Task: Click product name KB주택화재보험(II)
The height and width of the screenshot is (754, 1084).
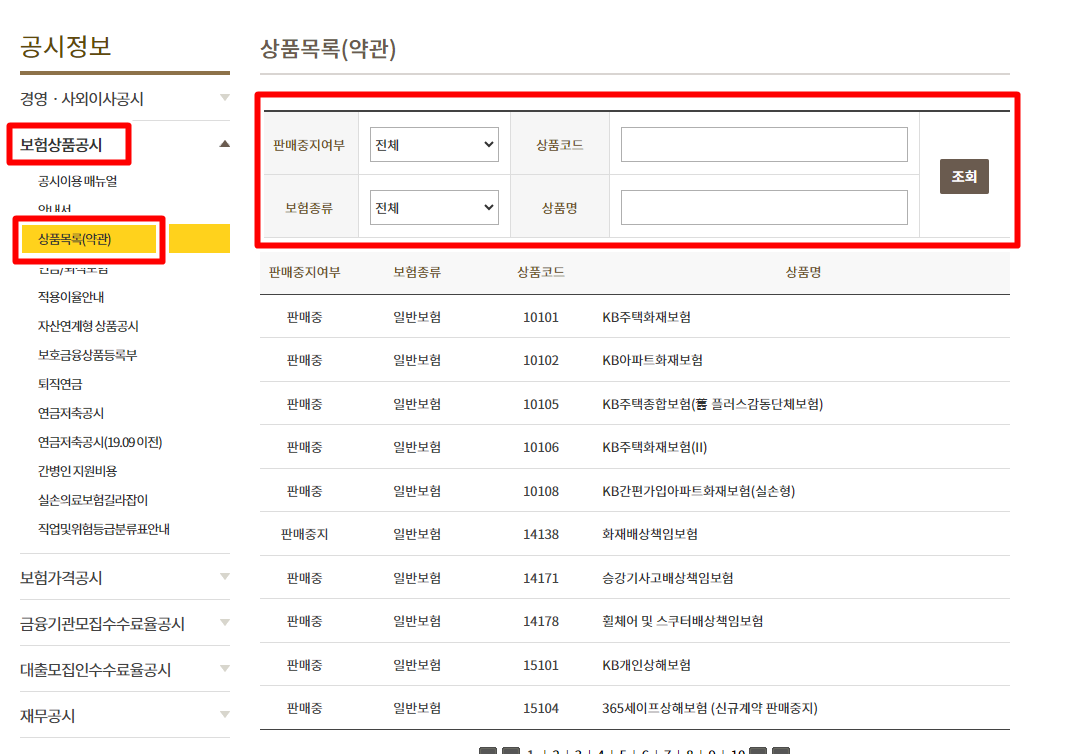Action: [655, 447]
